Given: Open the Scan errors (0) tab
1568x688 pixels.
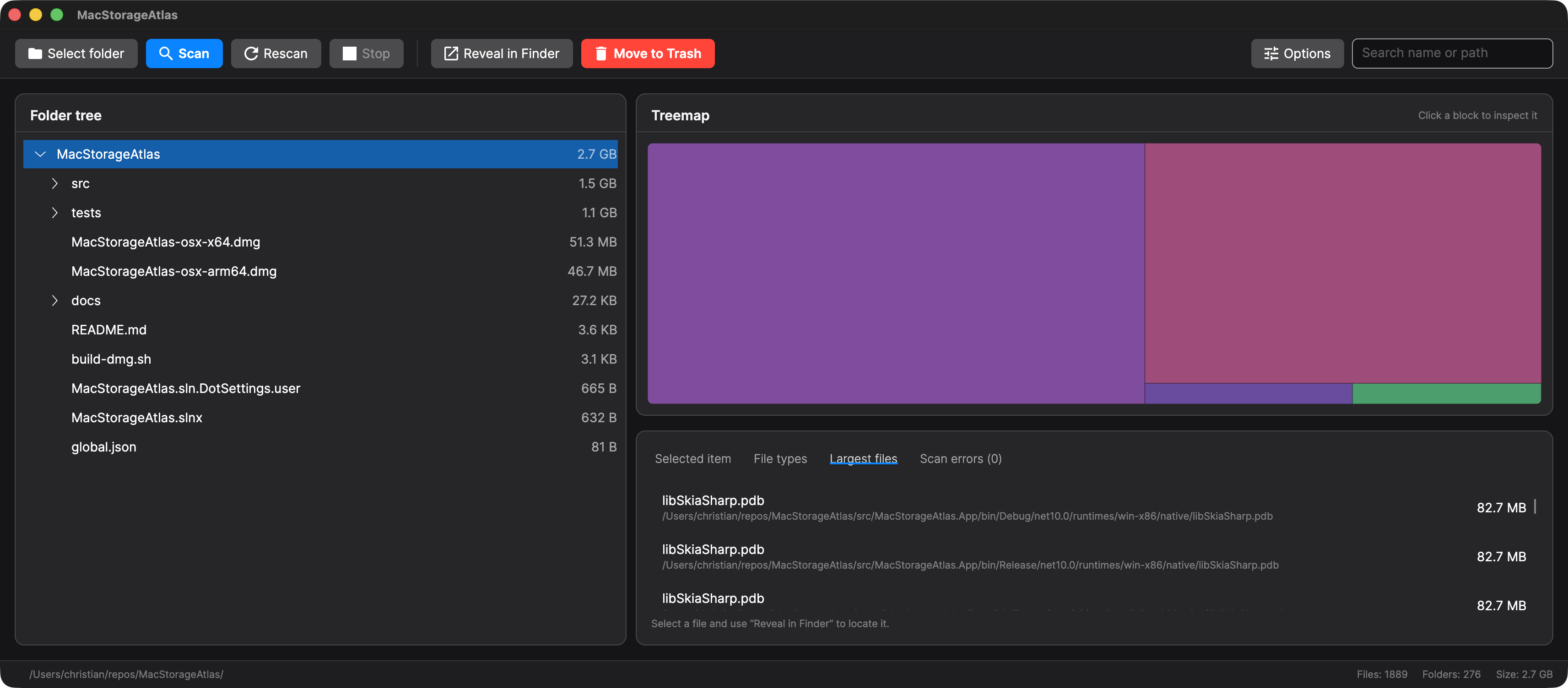Looking at the screenshot, I should pos(961,459).
